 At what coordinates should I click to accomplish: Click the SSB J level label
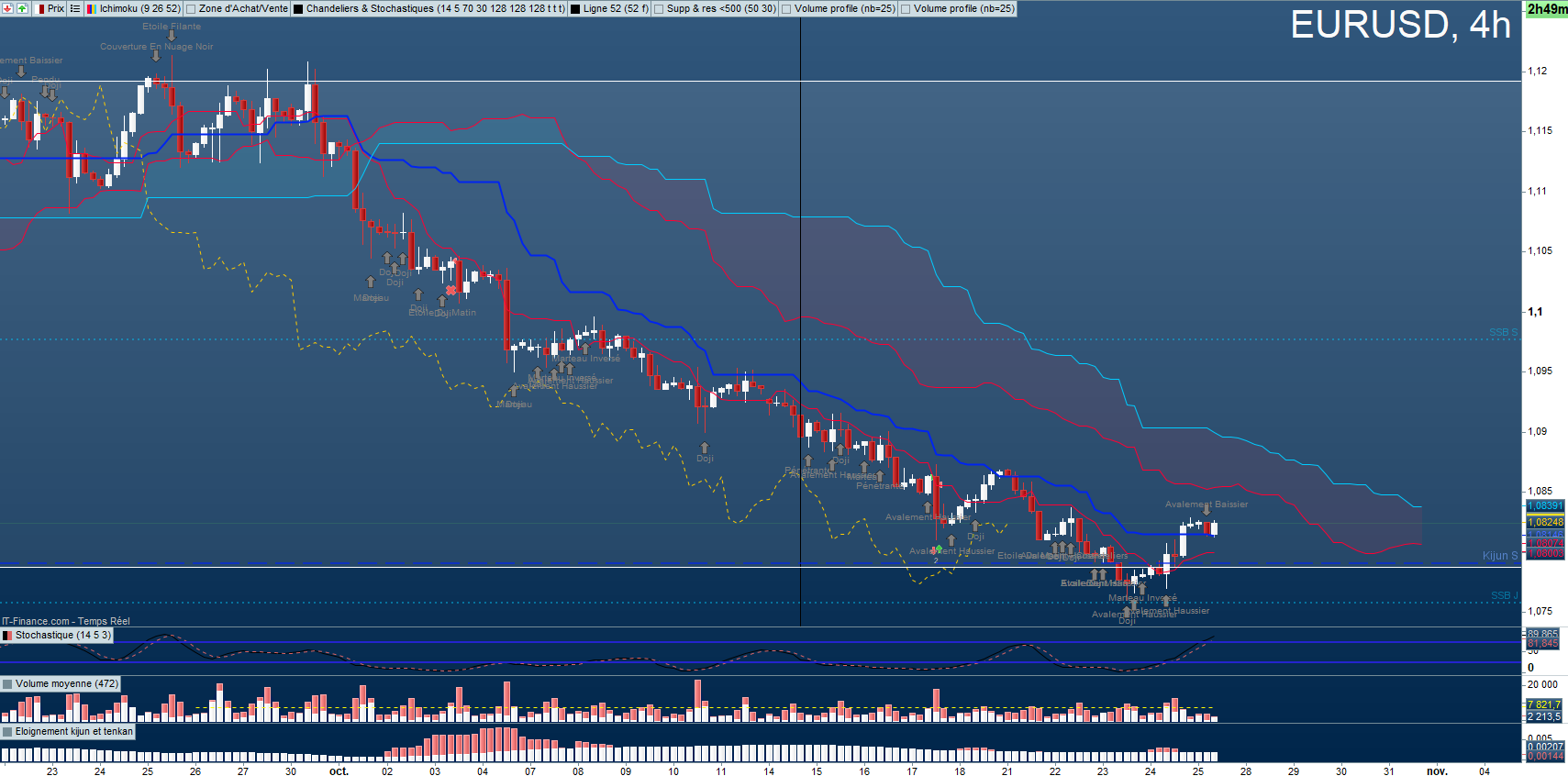point(1505,595)
